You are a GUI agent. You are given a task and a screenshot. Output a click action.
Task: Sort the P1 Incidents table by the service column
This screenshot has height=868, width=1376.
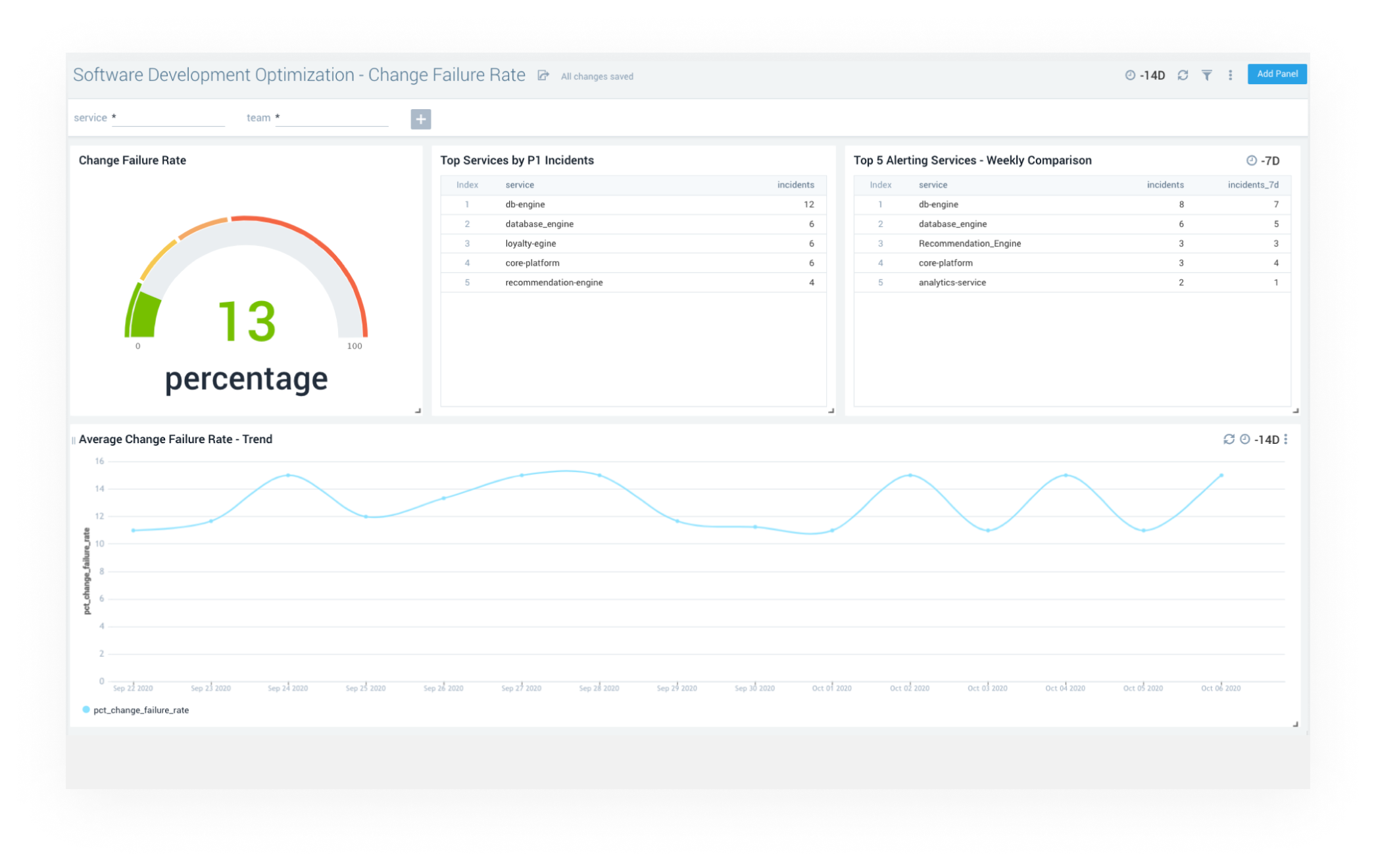click(520, 185)
